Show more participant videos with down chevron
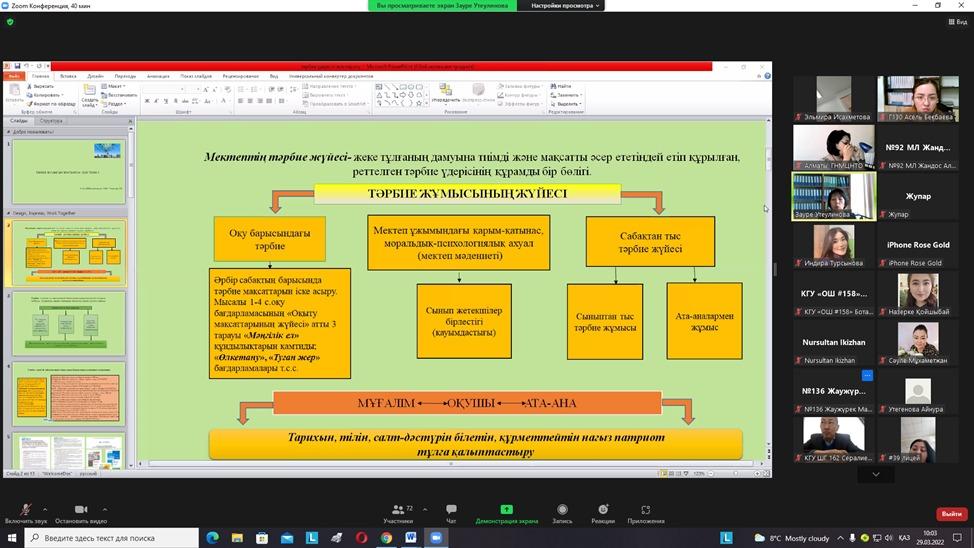974x548 pixels. pyautogui.click(x=876, y=475)
